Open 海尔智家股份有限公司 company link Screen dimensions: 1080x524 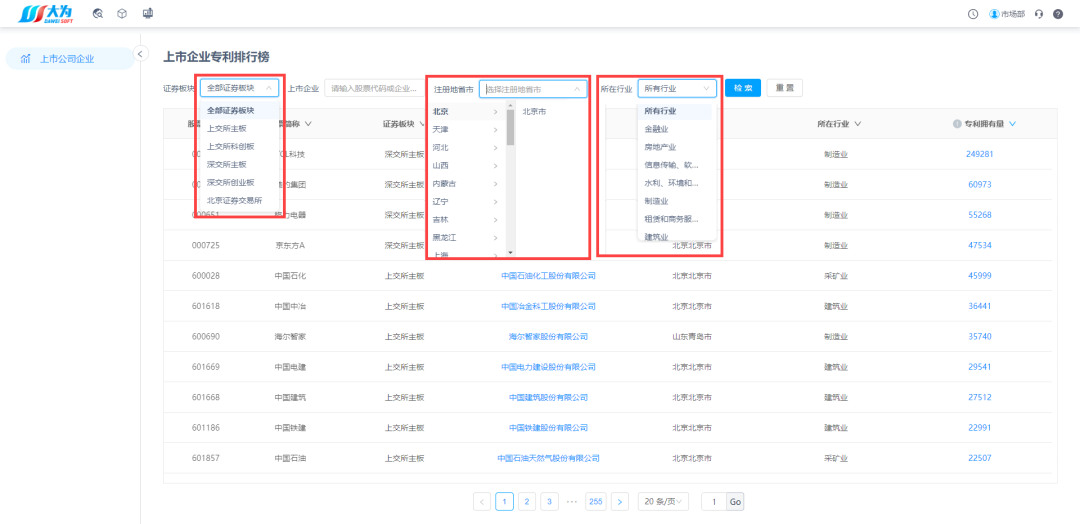pos(548,337)
